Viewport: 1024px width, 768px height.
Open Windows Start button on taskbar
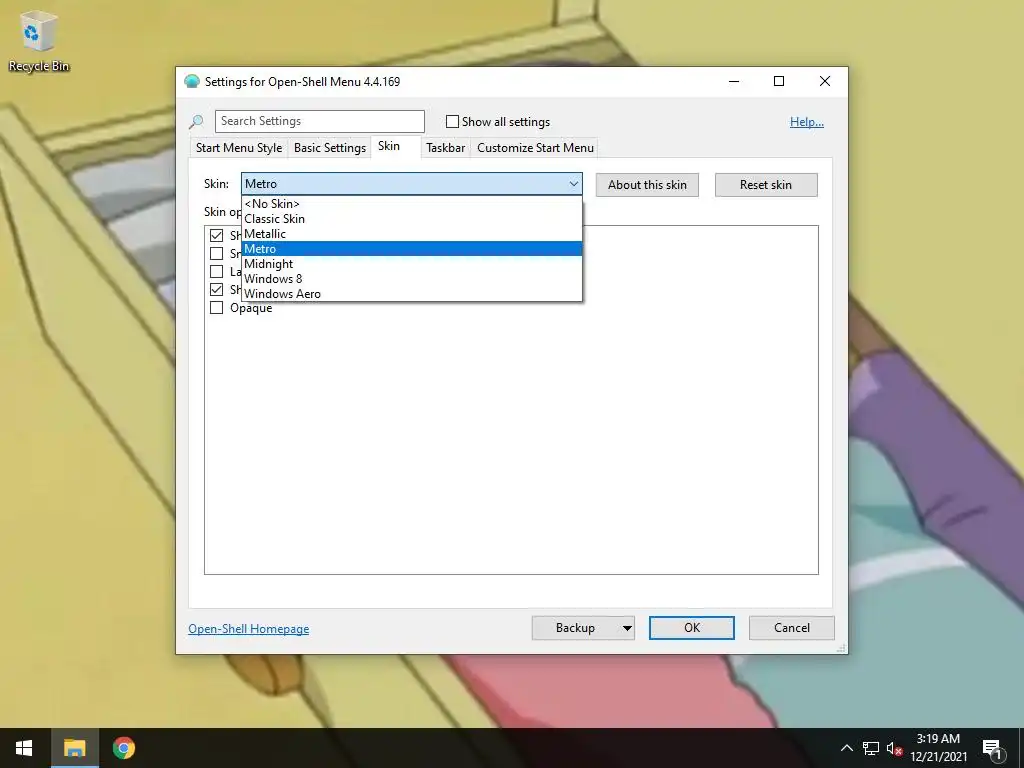coord(24,748)
